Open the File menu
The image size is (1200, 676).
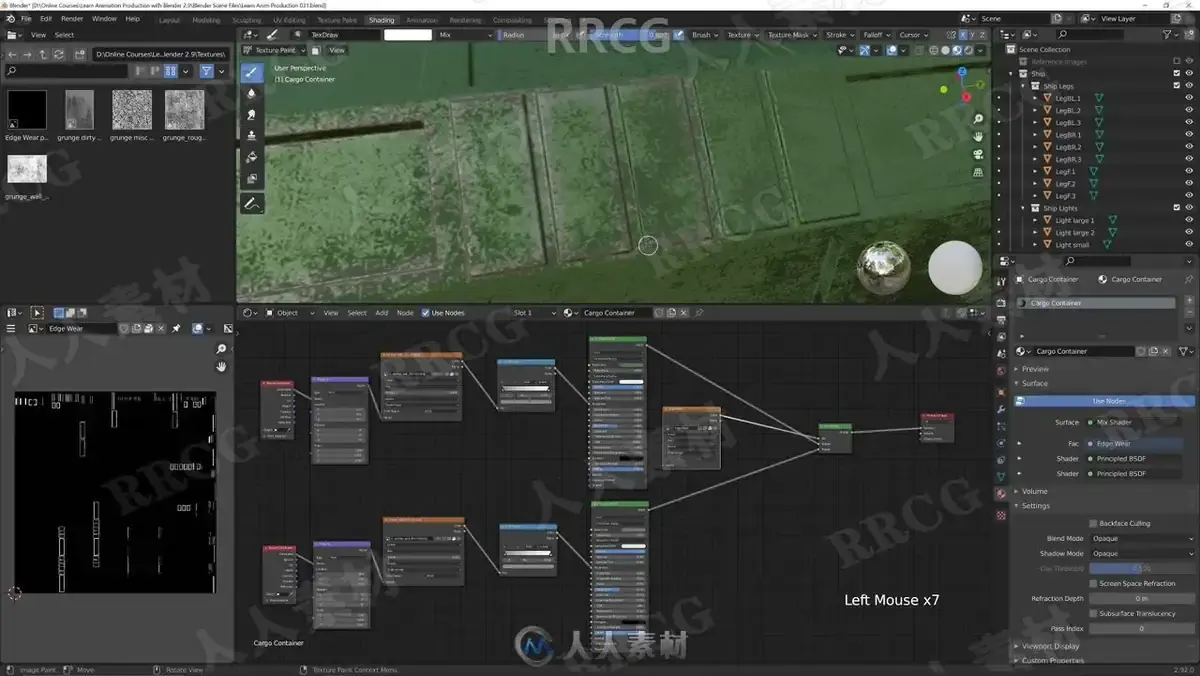[26, 18]
